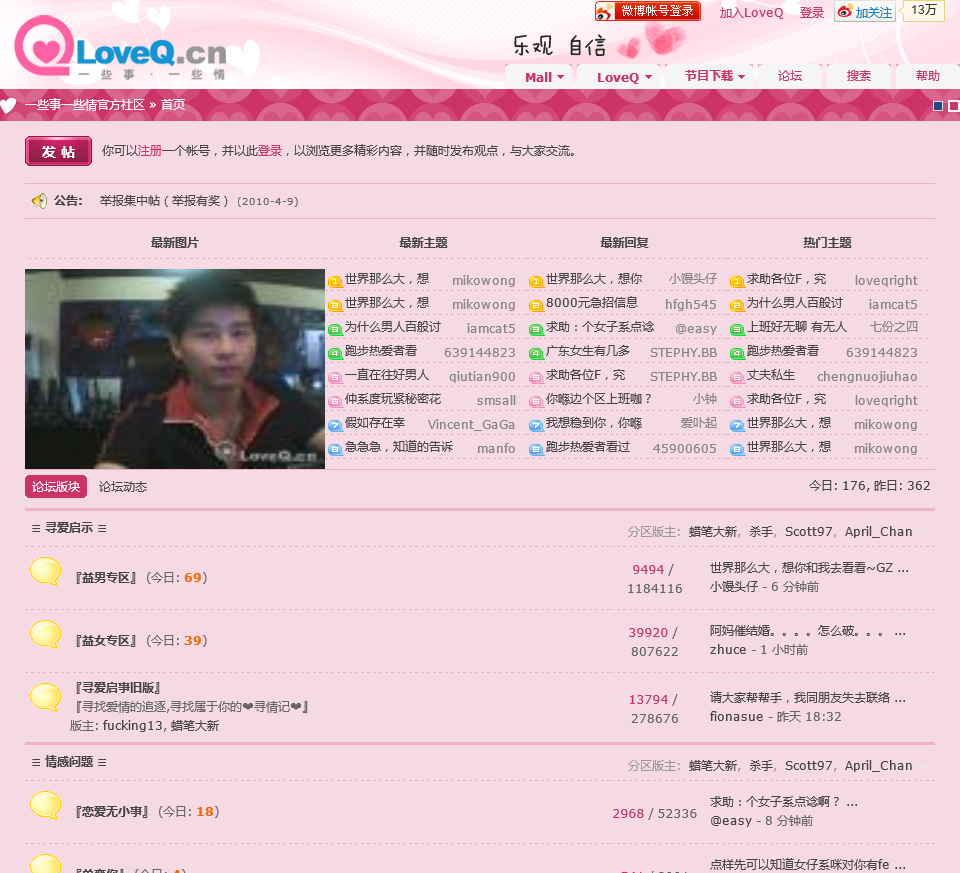Click moderator Scott97 in 寻爱启示 section

point(808,531)
